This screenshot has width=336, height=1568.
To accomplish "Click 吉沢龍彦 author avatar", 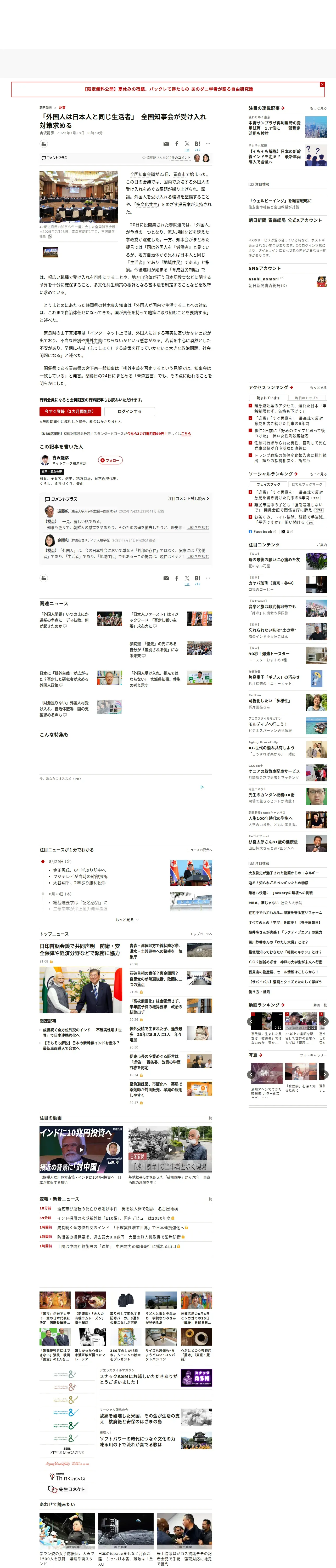I will pos(44,460).
